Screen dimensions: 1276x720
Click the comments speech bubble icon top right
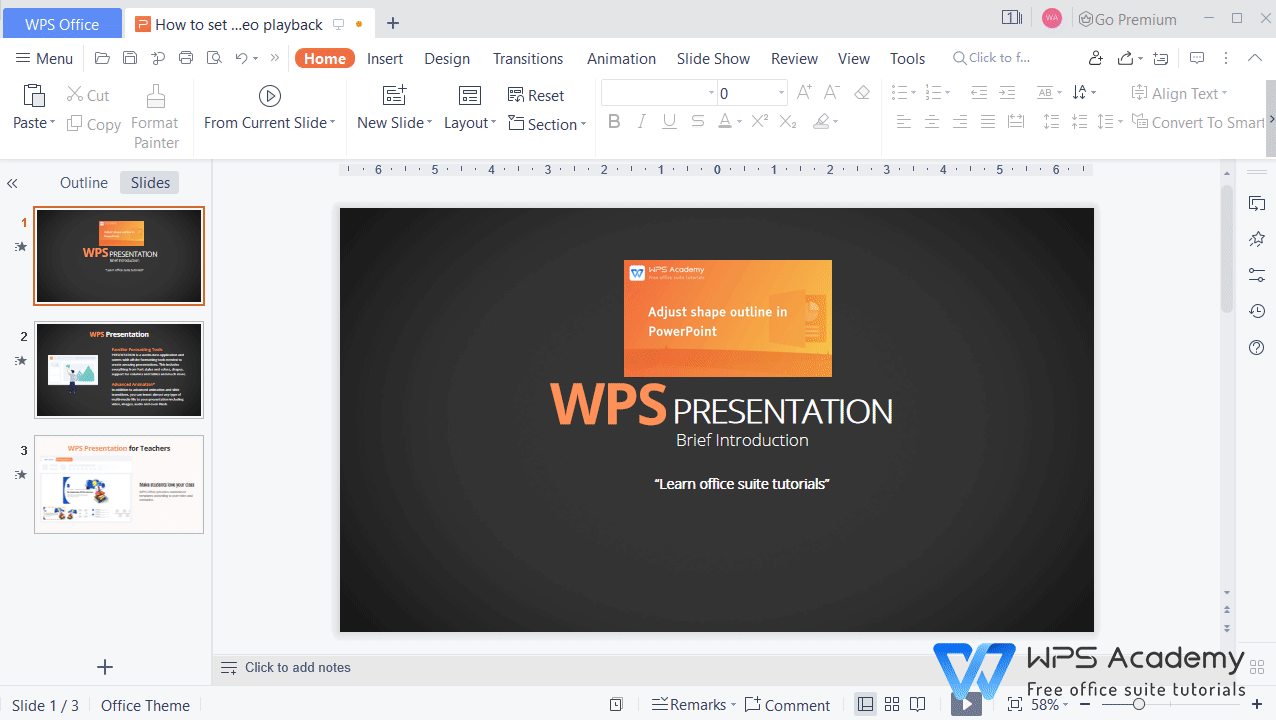tap(1197, 58)
